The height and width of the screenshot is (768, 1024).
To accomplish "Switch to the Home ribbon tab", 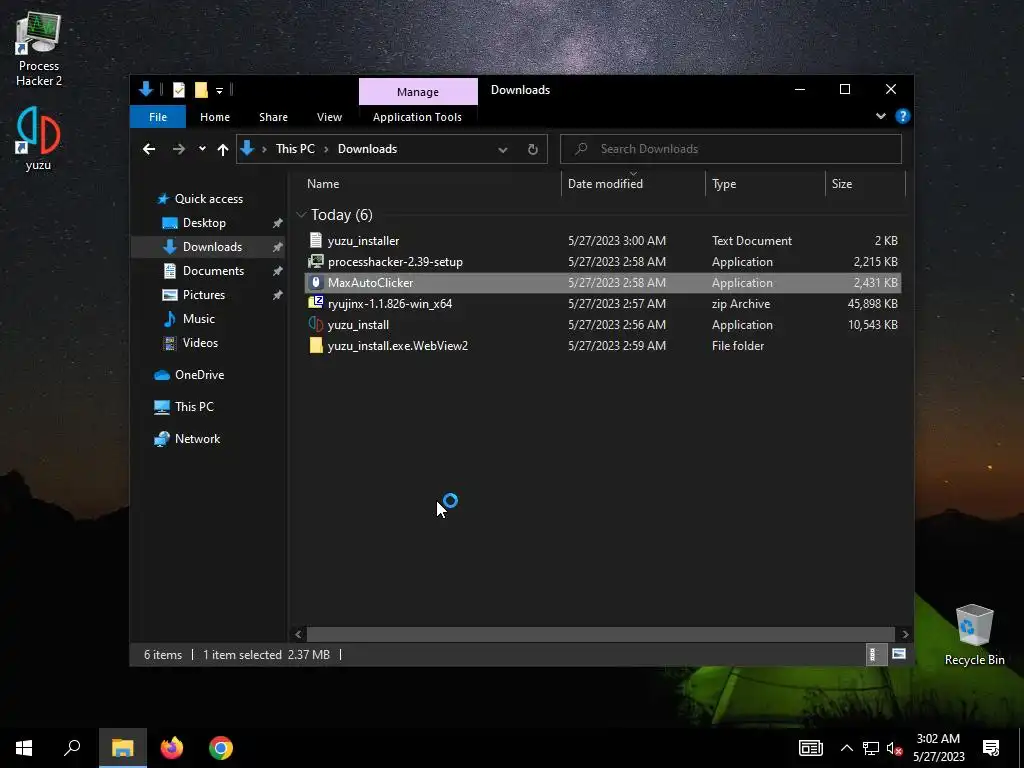I will pyautogui.click(x=215, y=117).
